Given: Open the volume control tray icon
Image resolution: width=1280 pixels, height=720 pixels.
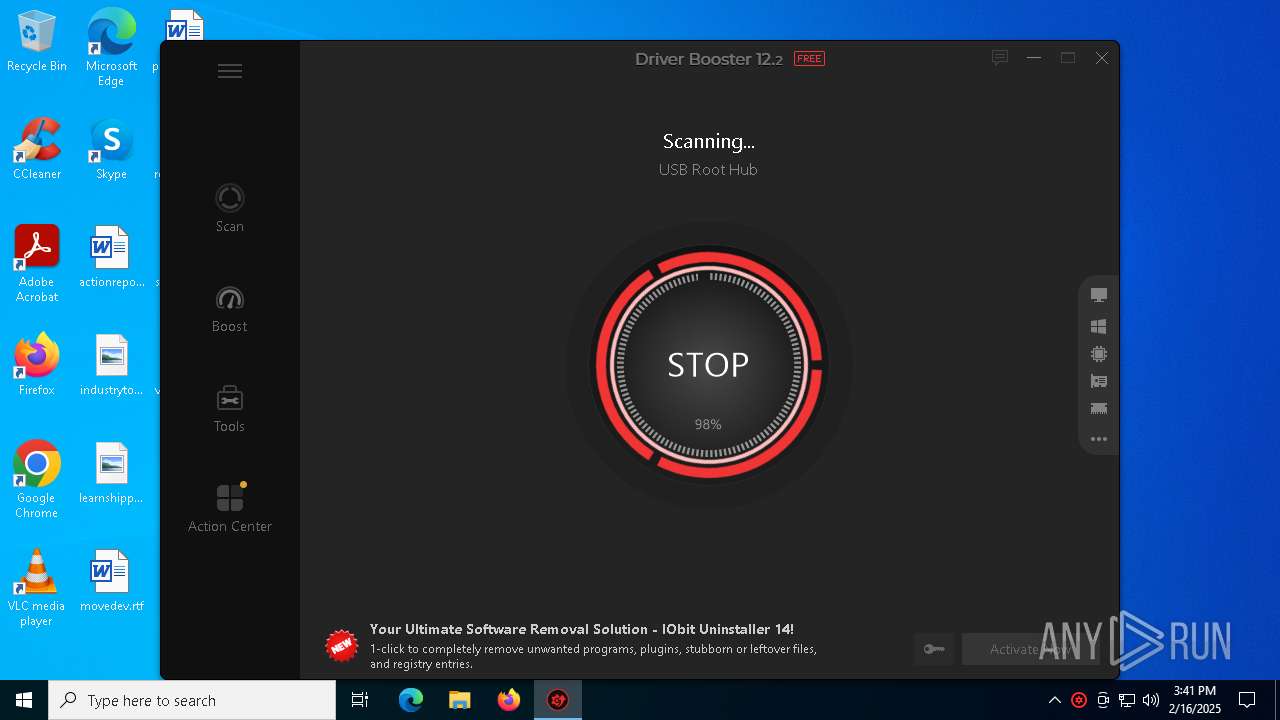Looking at the screenshot, I should pyautogui.click(x=1151, y=700).
